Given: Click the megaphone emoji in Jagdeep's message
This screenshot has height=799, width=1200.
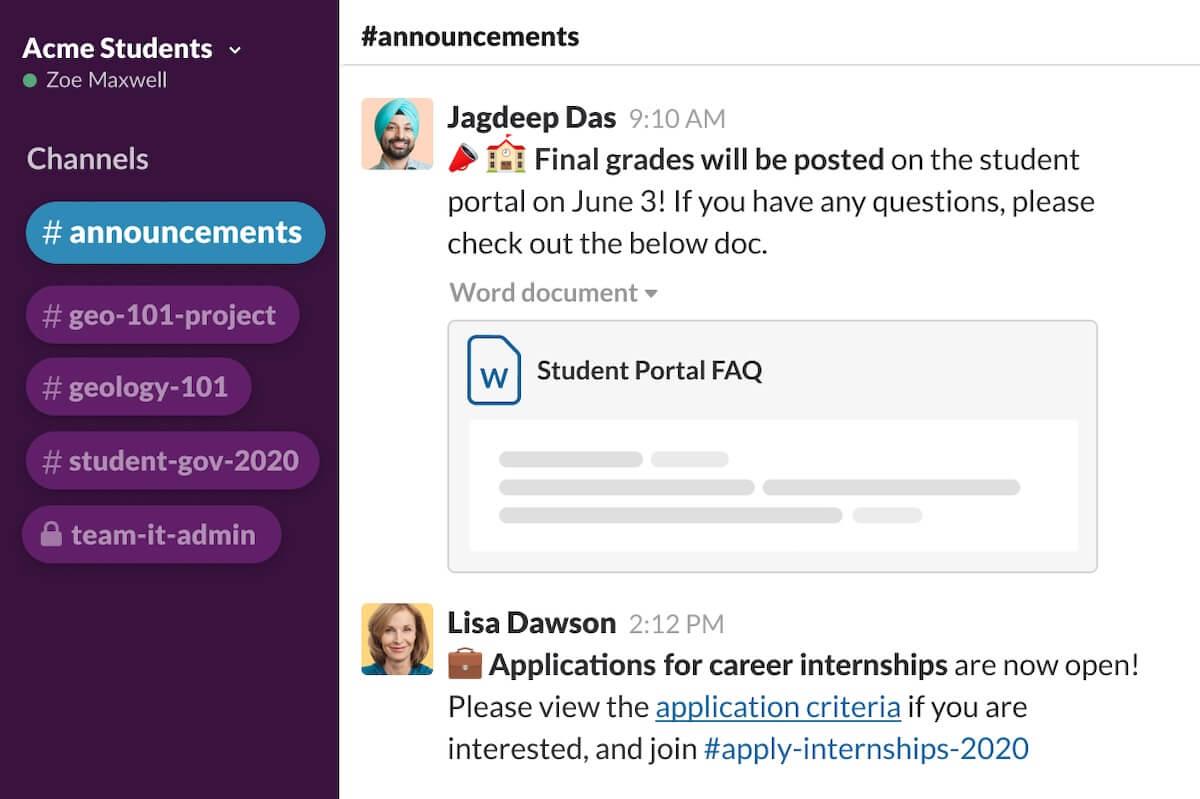Looking at the screenshot, I should 463,159.
